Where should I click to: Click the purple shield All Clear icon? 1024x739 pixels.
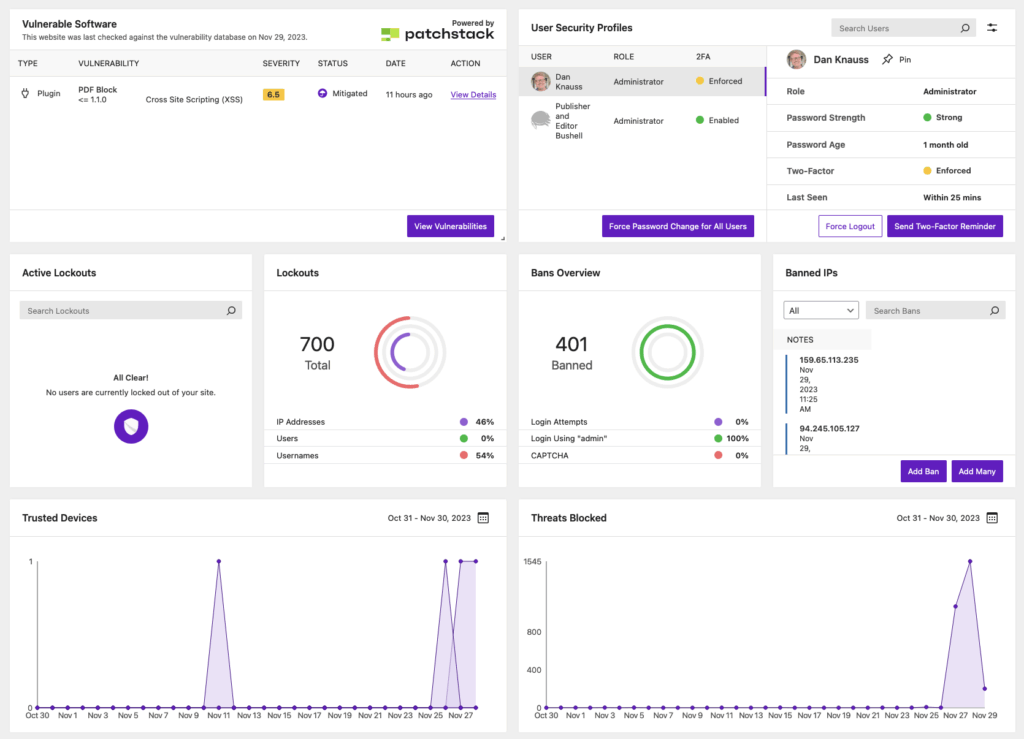[x=131, y=426]
